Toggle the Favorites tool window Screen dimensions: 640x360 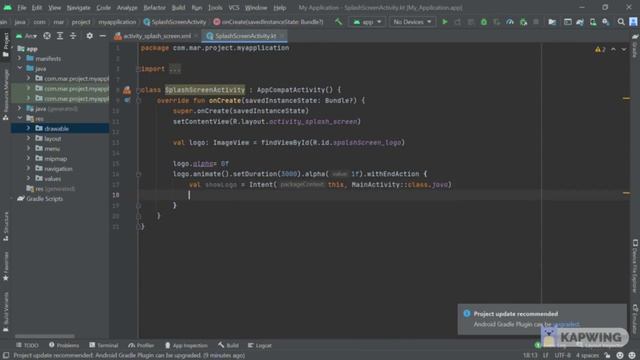pos(6,266)
